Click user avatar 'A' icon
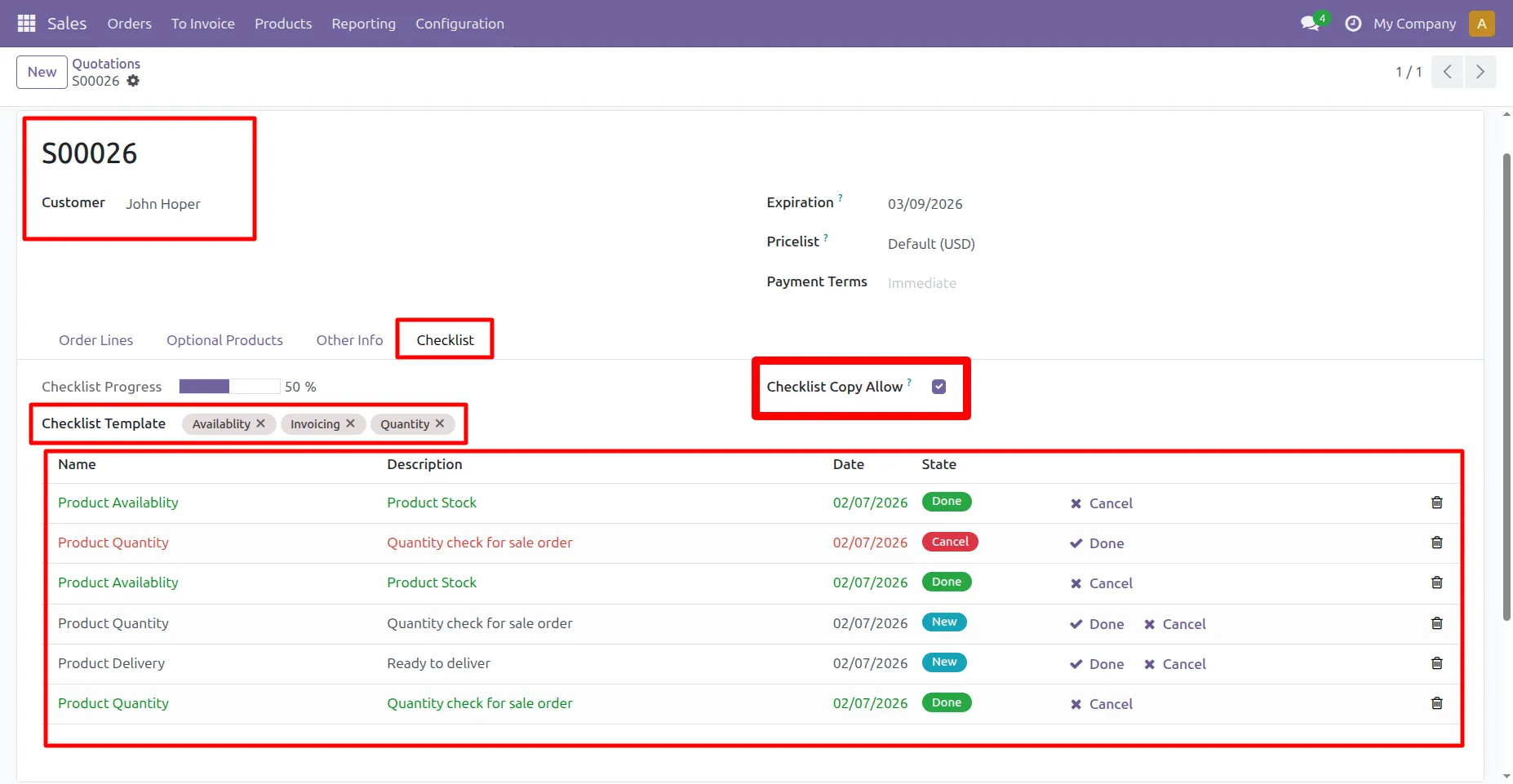This screenshot has height=784, width=1513. pyautogui.click(x=1481, y=24)
